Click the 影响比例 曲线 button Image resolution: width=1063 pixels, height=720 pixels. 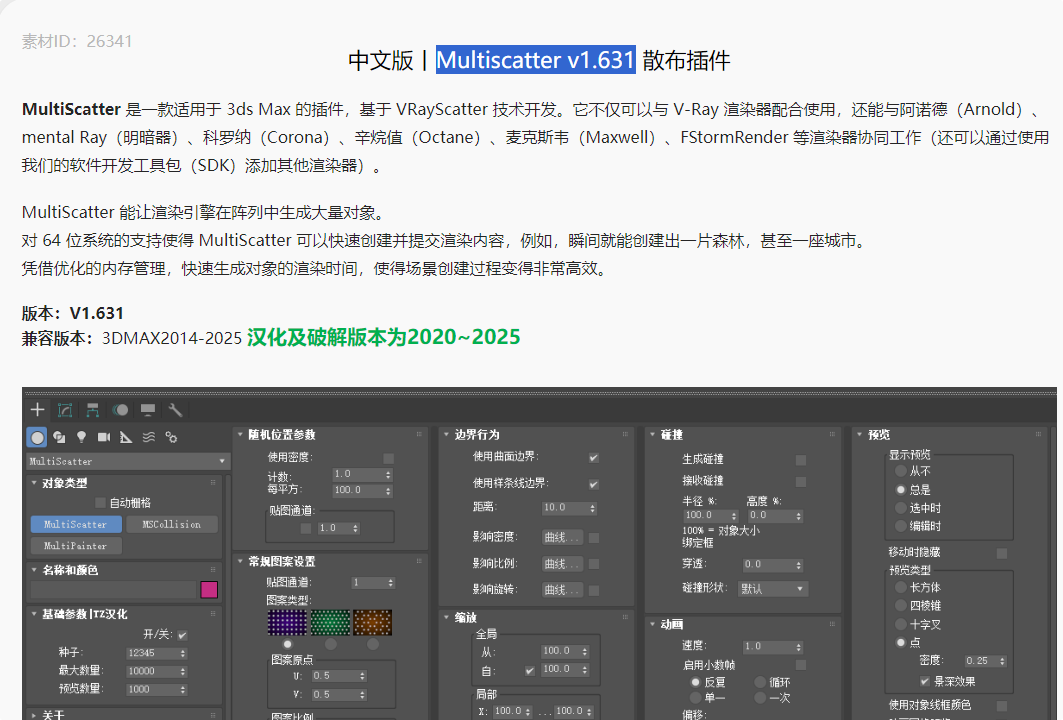tap(562, 564)
